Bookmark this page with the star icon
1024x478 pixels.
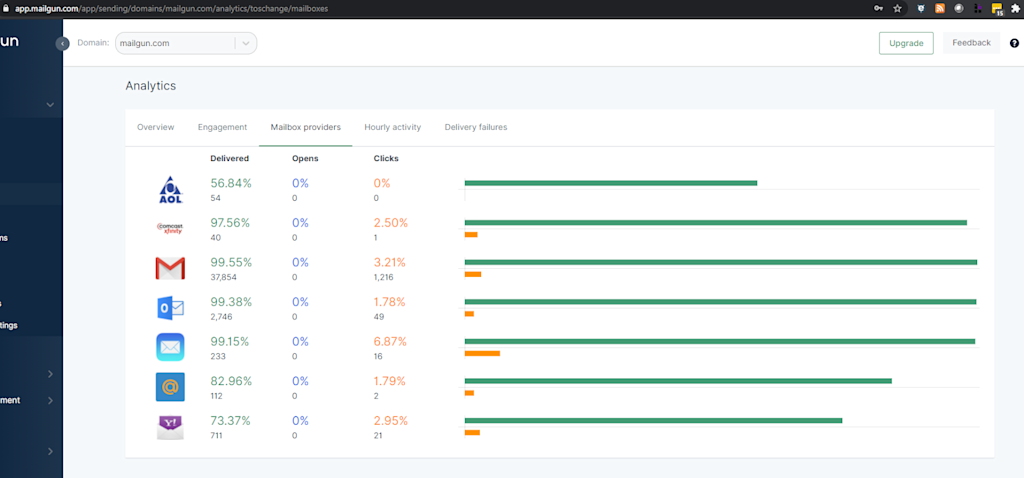[898, 8]
